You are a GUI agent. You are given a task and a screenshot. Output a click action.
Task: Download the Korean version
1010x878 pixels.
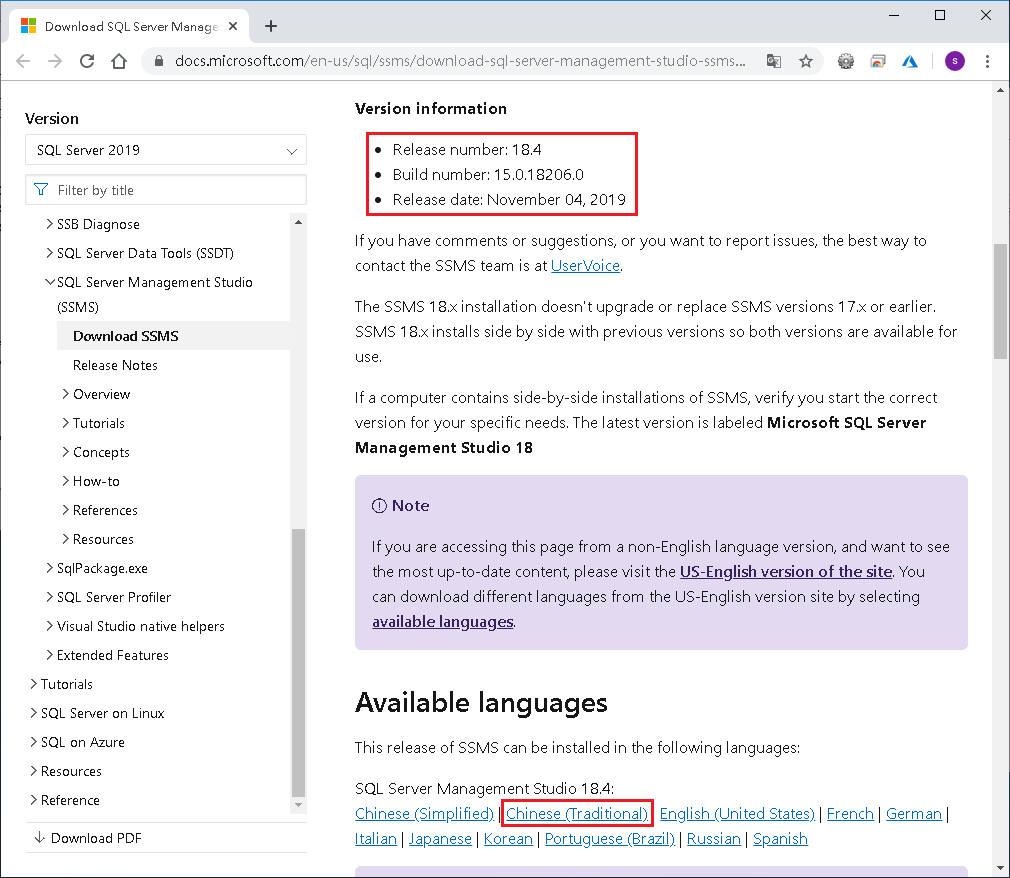[x=508, y=839]
